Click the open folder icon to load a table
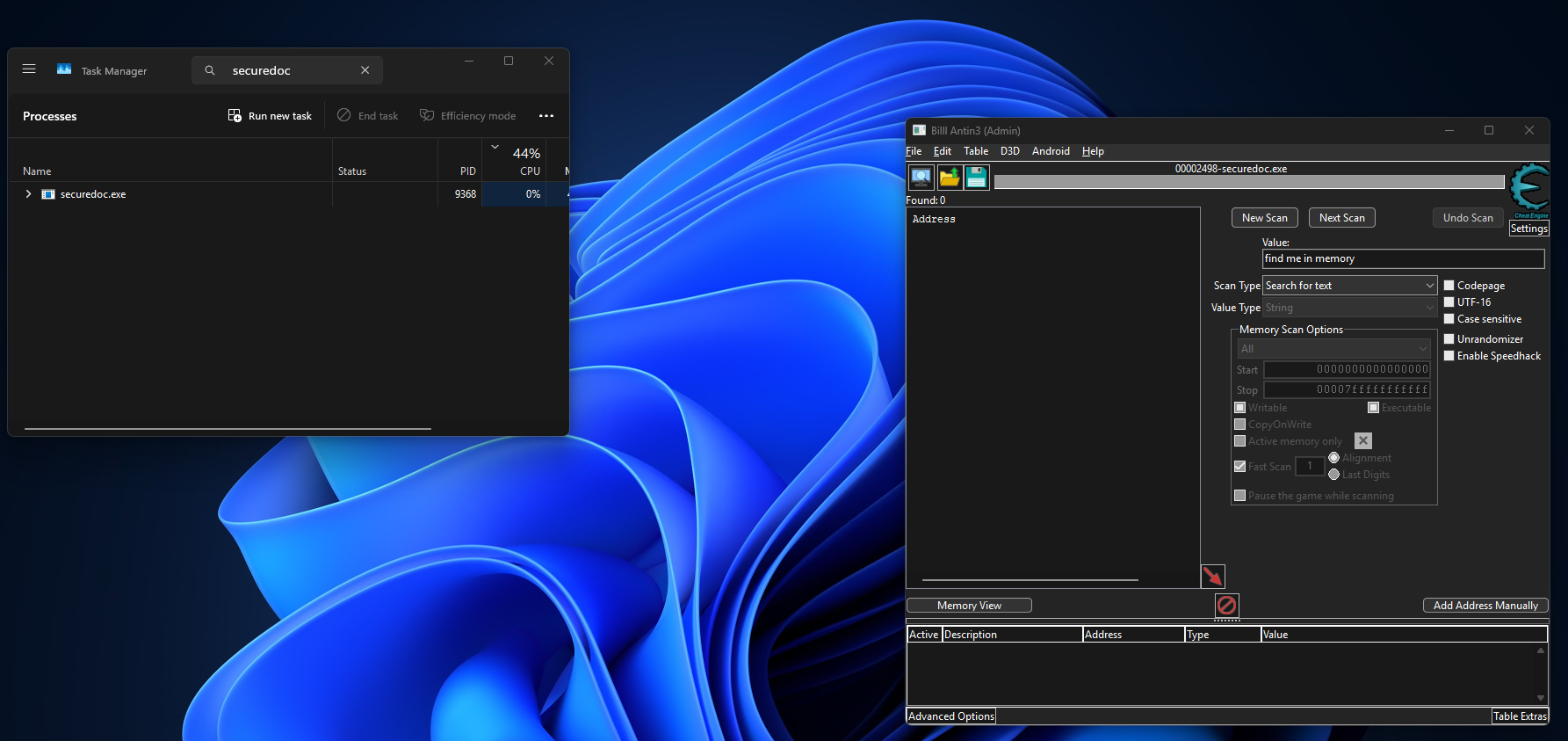This screenshot has width=1568, height=741. pos(949,178)
